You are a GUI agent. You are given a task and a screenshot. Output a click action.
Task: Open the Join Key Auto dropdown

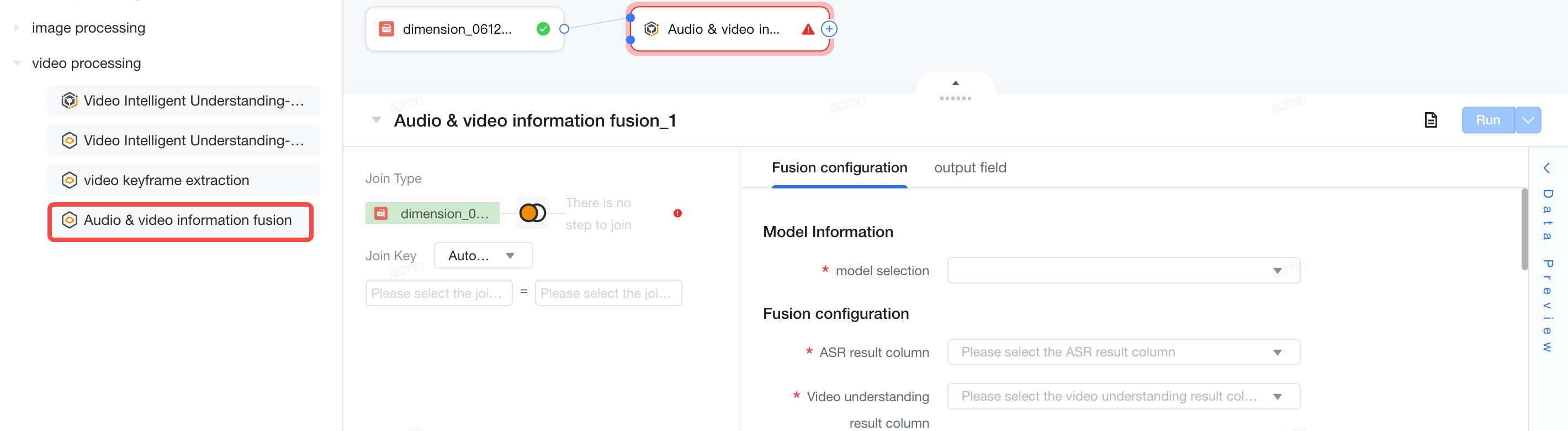[x=483, y=255]
